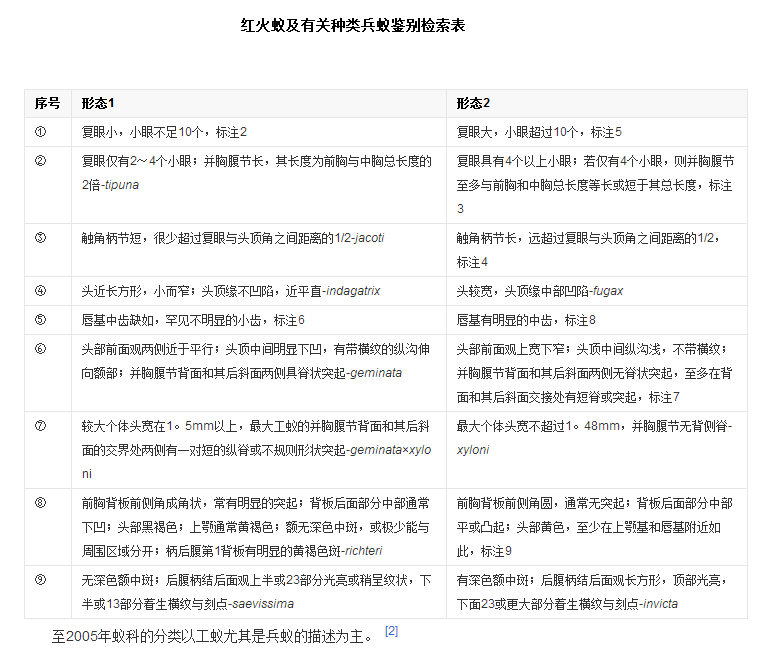Click the 形态1 column header
775x661 pixels.
point(98,103)
